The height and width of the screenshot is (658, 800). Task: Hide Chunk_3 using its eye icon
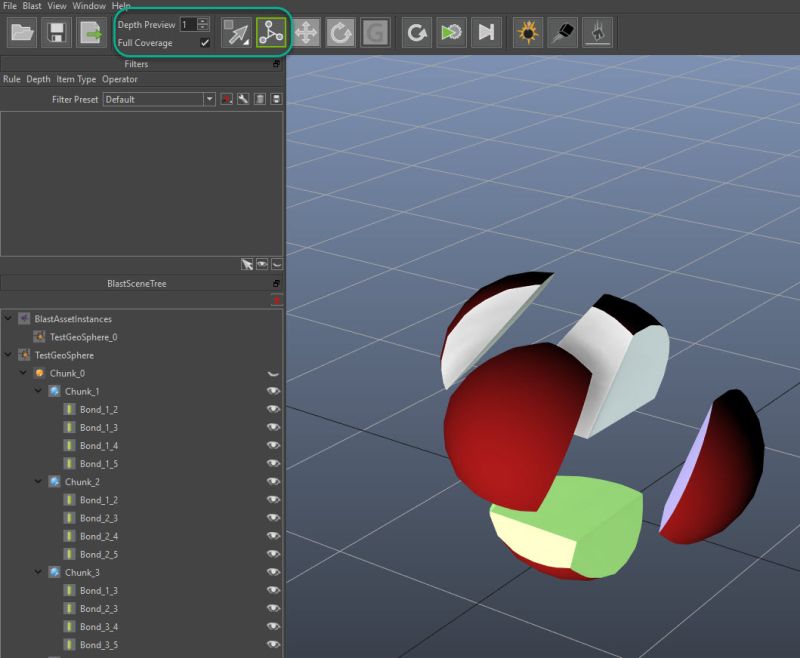pyautogui.click(x=273, y=572)
